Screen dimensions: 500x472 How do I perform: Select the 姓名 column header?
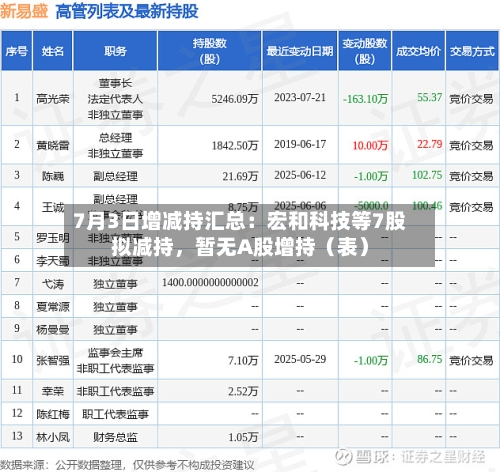click(53, 51)
